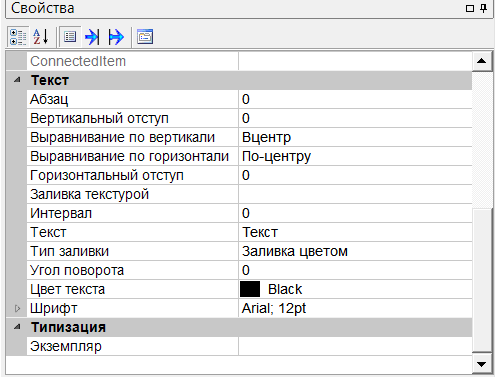This screenshot has height=377, width=496.
Task: Edit the Интервал value field
Action: 355,213
